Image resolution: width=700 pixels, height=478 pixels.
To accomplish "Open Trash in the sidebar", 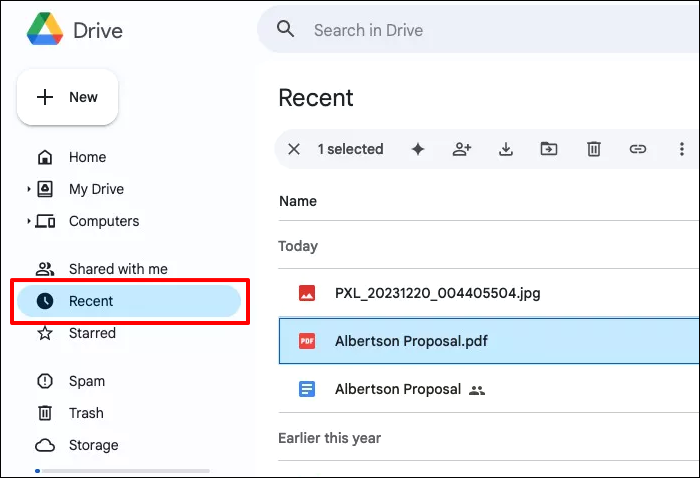I will [x=86, y=413].
